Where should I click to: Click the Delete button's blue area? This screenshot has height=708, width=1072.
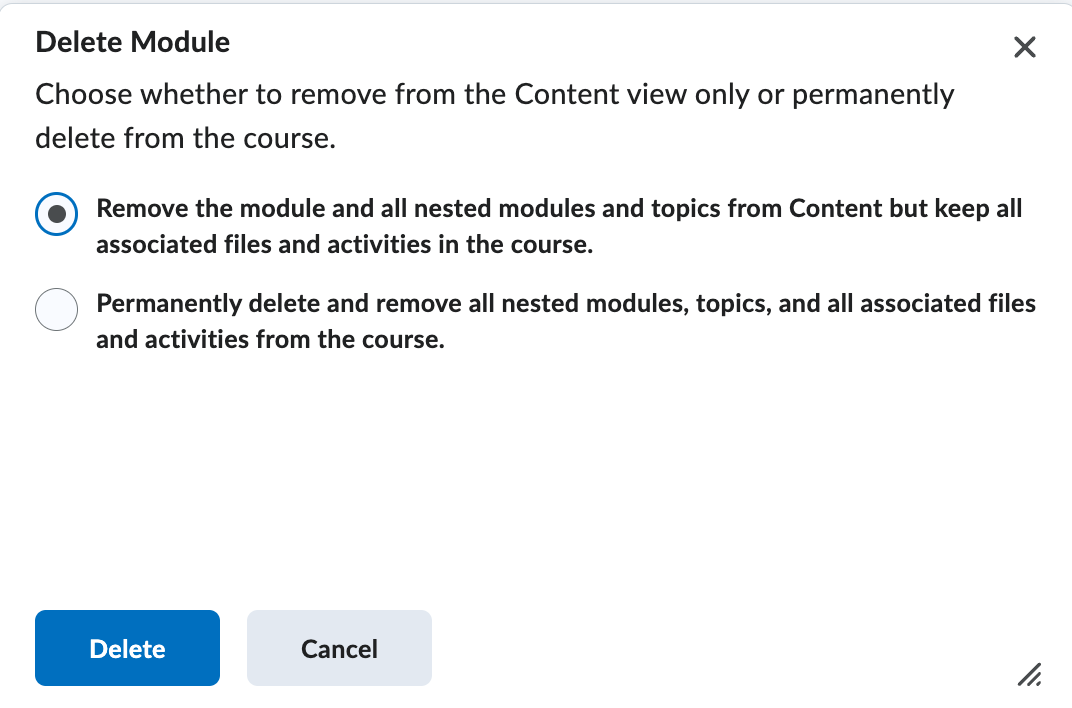[127, 648]
